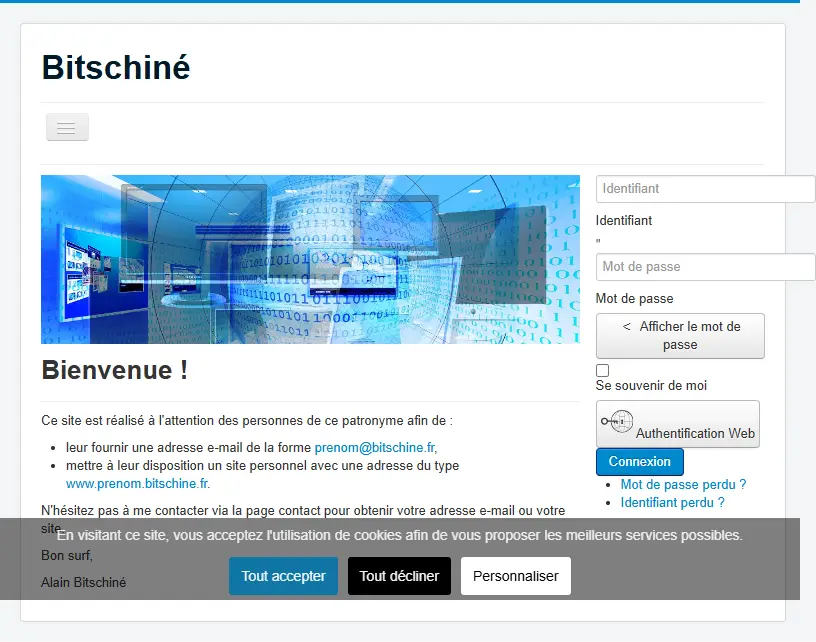Click the Bitschiné site title
Viewport: 816px width, 642px height.
click(116, 68)
